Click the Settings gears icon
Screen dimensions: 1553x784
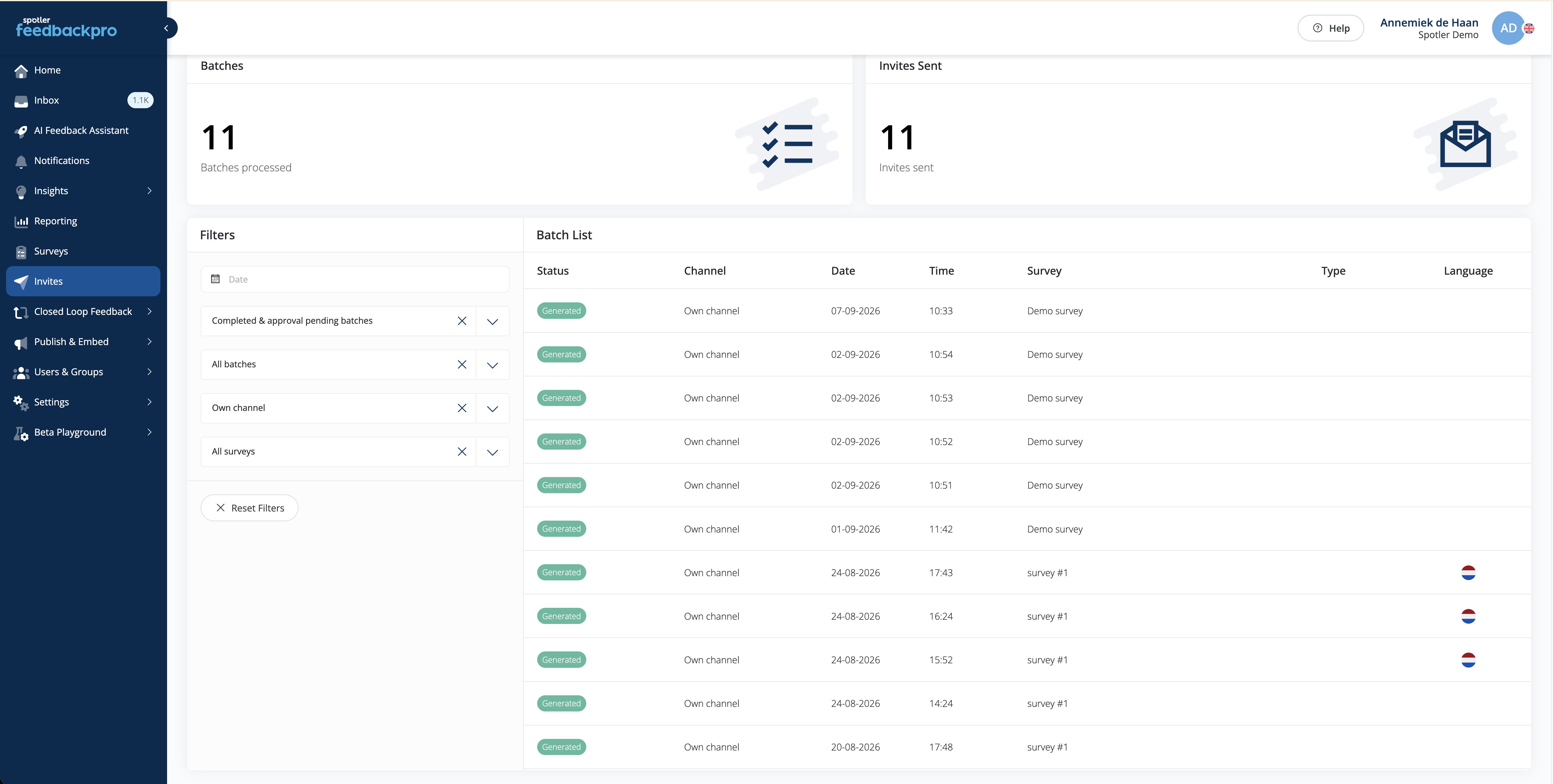[21, 403]
